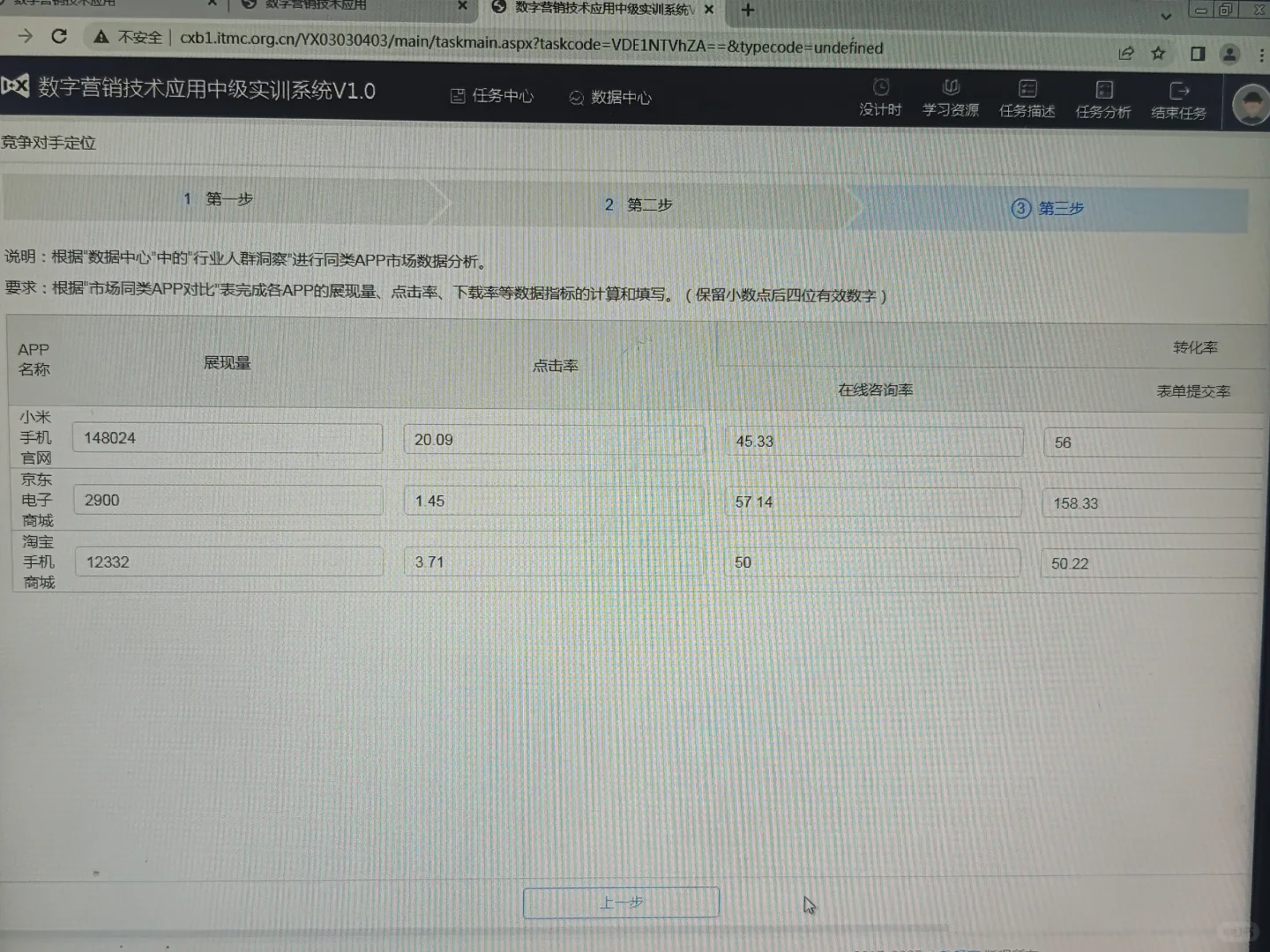The width and height of the screenshot is (1270, 952).
Task: Open 数据中心 in the header
Action: pos(609,97)
